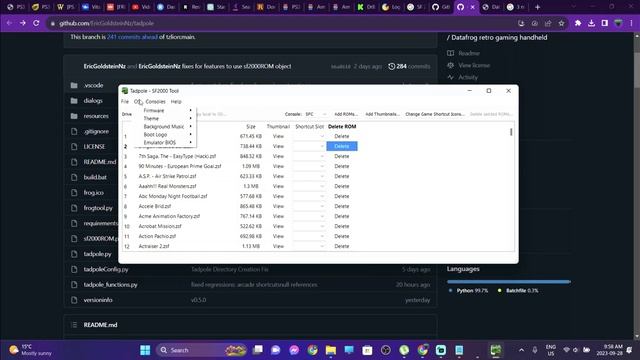Open shortcut slot dropdown for Accele Brid
The width and height of the screenshot is (640, 360).
309,206
